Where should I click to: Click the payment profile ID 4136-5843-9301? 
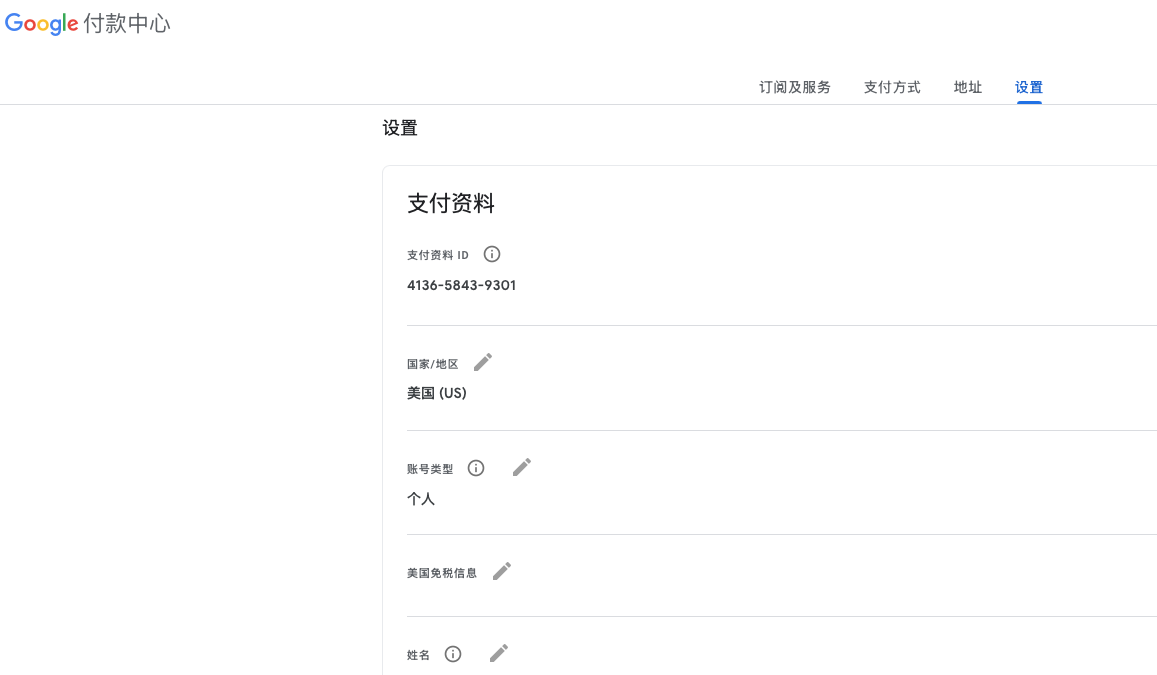click(461, 285)
